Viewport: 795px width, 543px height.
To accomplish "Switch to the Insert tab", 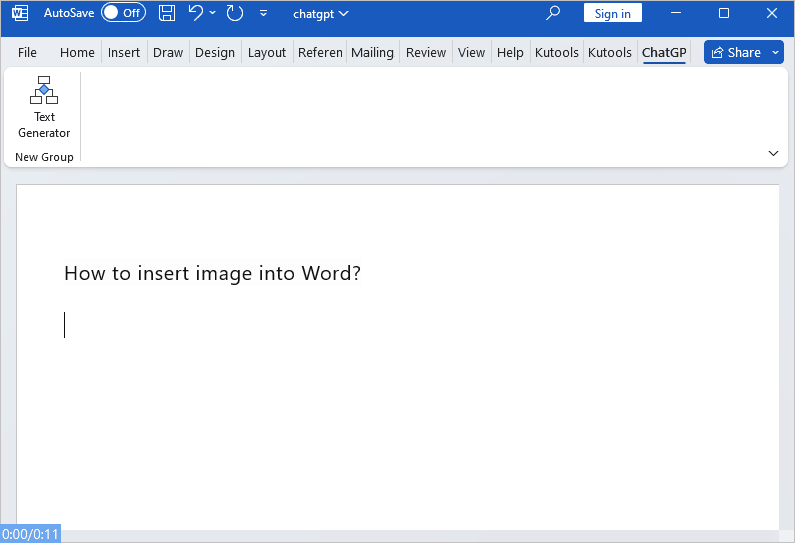I will [124, 52].
